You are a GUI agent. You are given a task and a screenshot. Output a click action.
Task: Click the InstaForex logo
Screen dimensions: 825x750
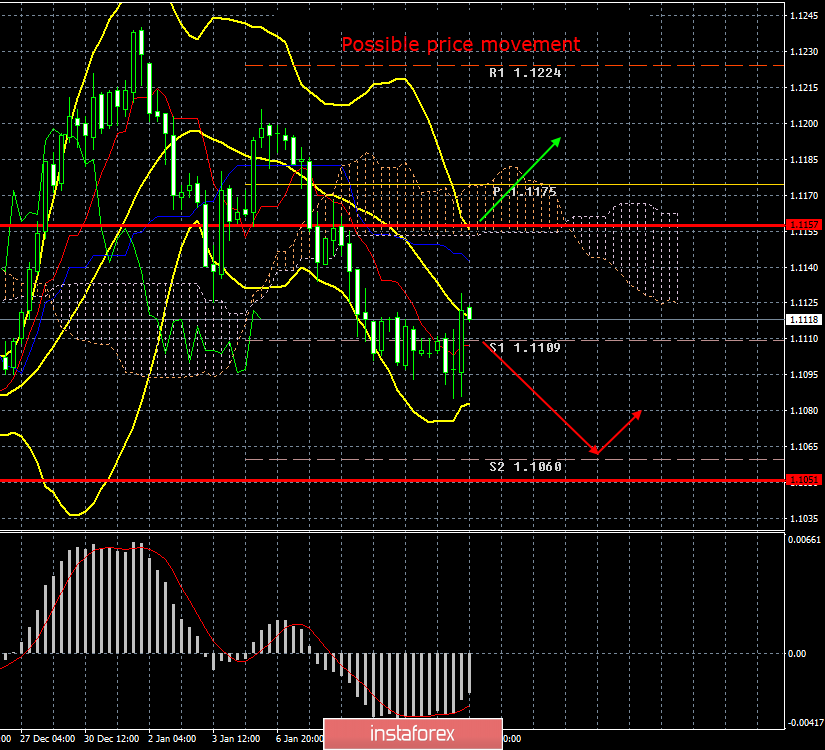pyautogui.click(x=412, y=733)
